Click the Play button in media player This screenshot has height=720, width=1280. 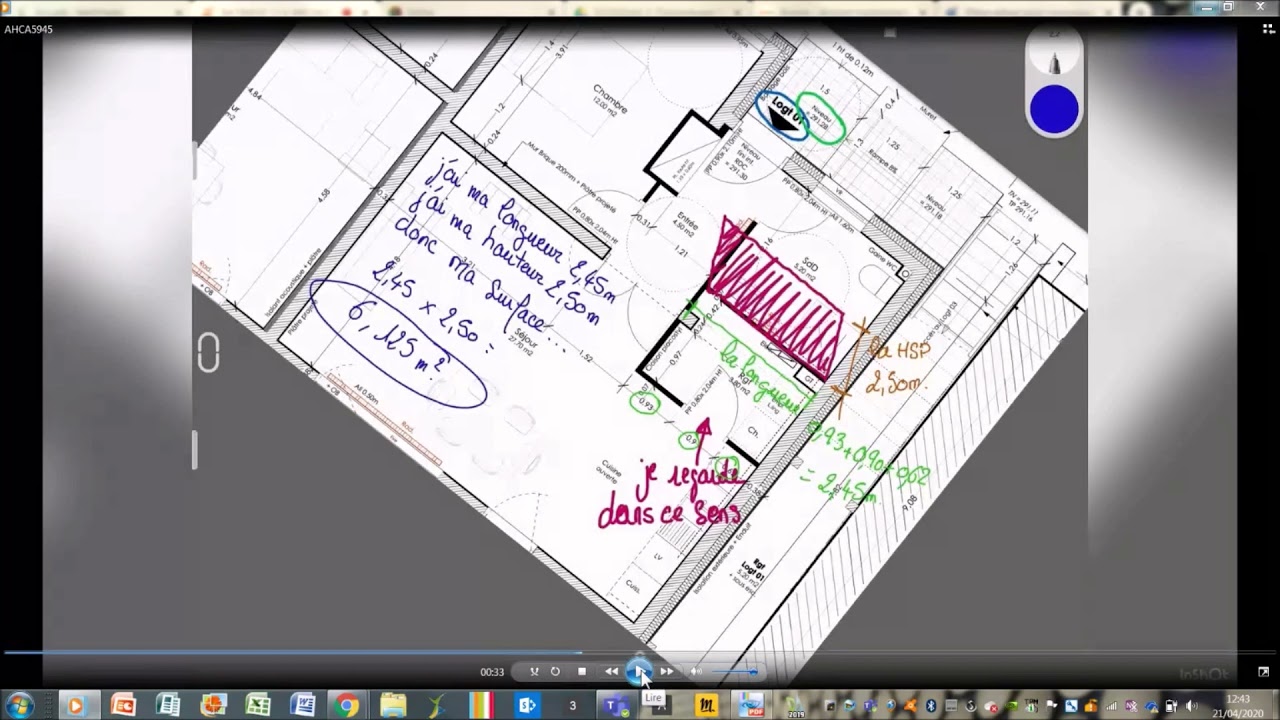point(640,671)
